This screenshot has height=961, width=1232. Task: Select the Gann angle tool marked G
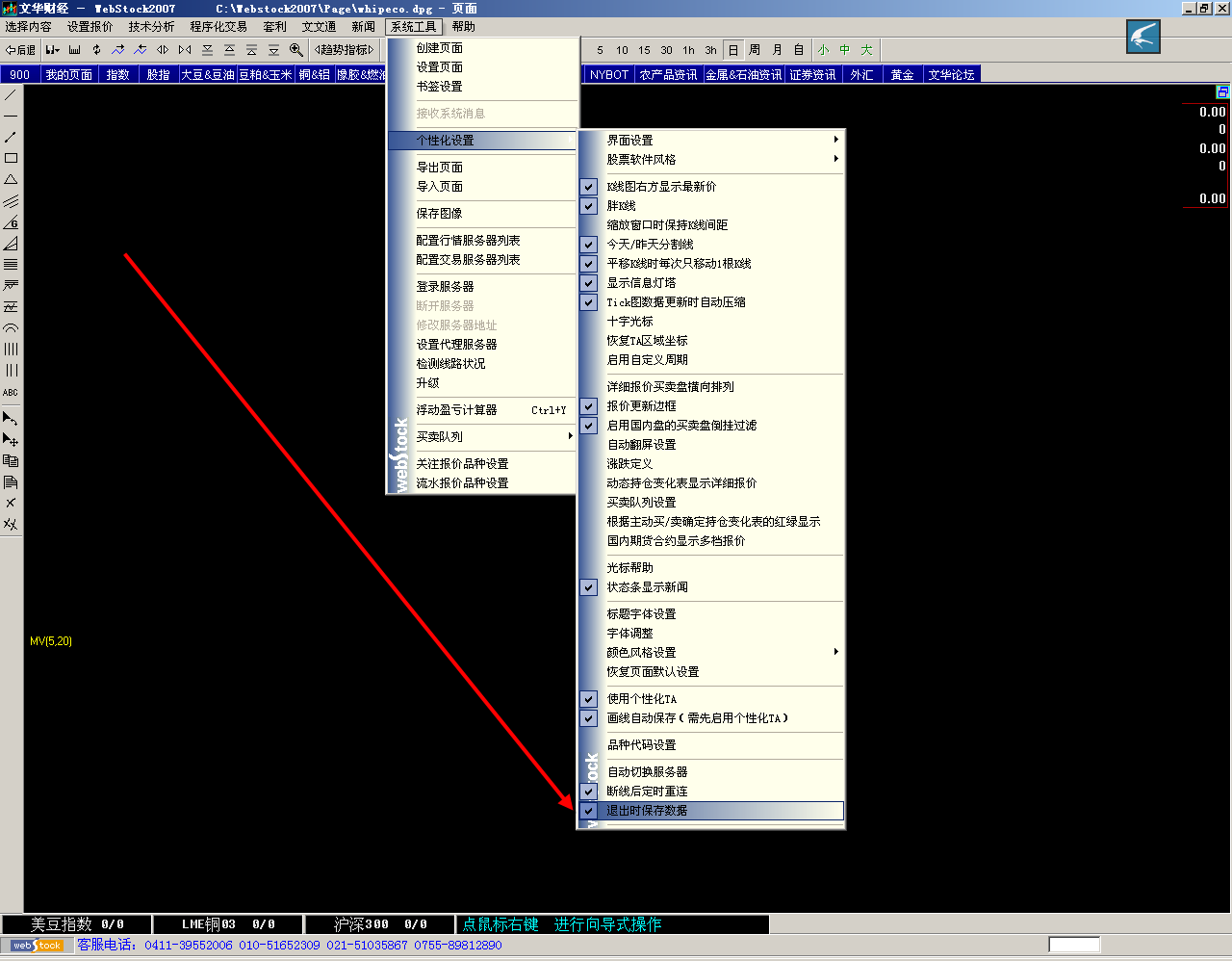pyautogui.click(x=11, y=221)
